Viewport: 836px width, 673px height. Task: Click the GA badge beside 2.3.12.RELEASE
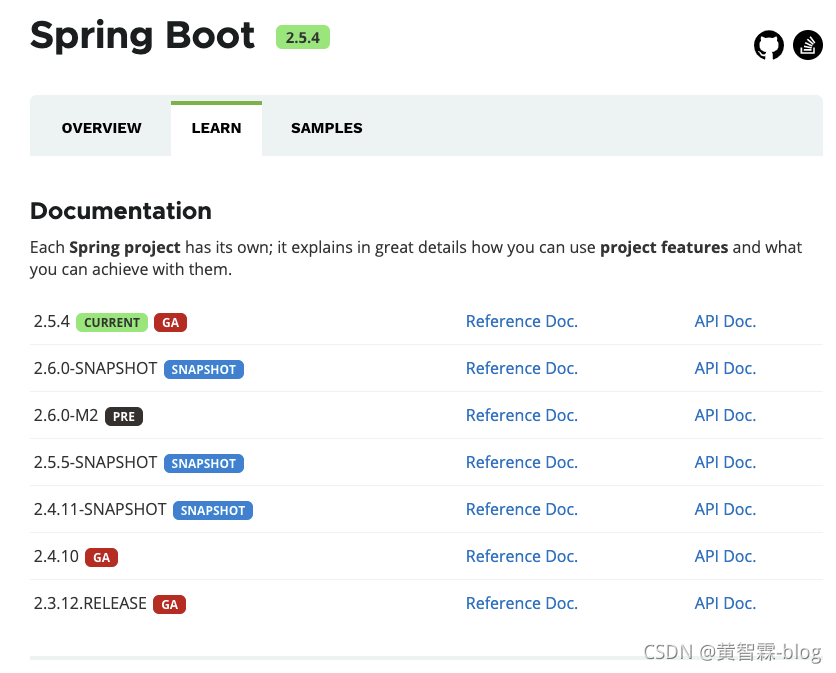(170, 605)
